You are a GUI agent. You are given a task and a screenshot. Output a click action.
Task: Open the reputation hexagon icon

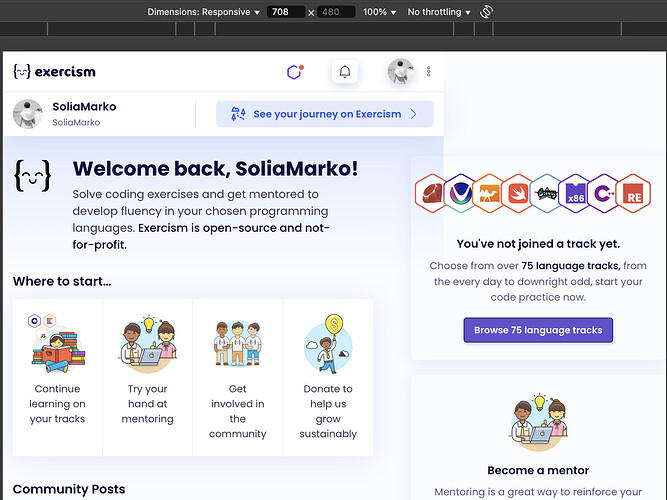(294, 71)
